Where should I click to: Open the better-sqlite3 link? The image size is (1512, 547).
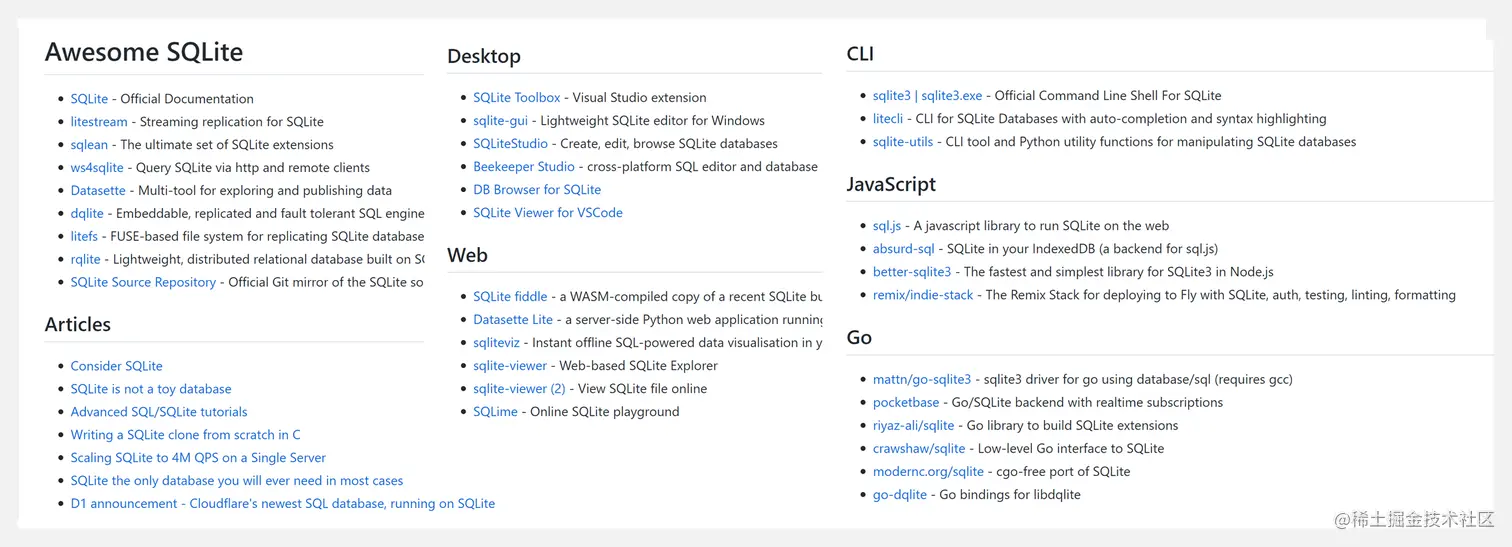[912, 272]
